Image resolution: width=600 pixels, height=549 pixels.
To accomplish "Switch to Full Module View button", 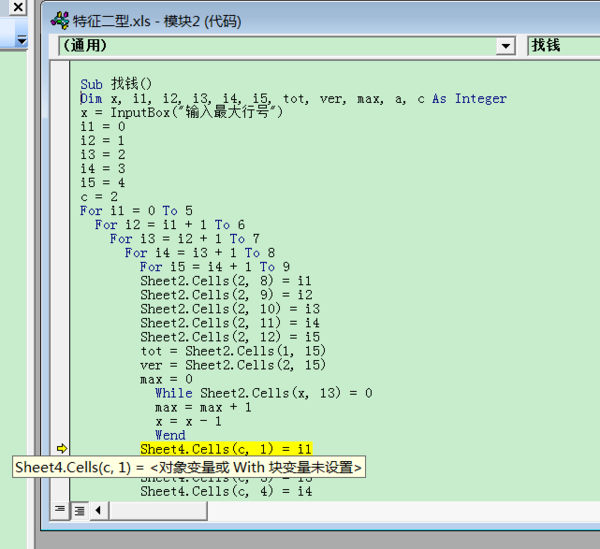I will pos(78,510).
